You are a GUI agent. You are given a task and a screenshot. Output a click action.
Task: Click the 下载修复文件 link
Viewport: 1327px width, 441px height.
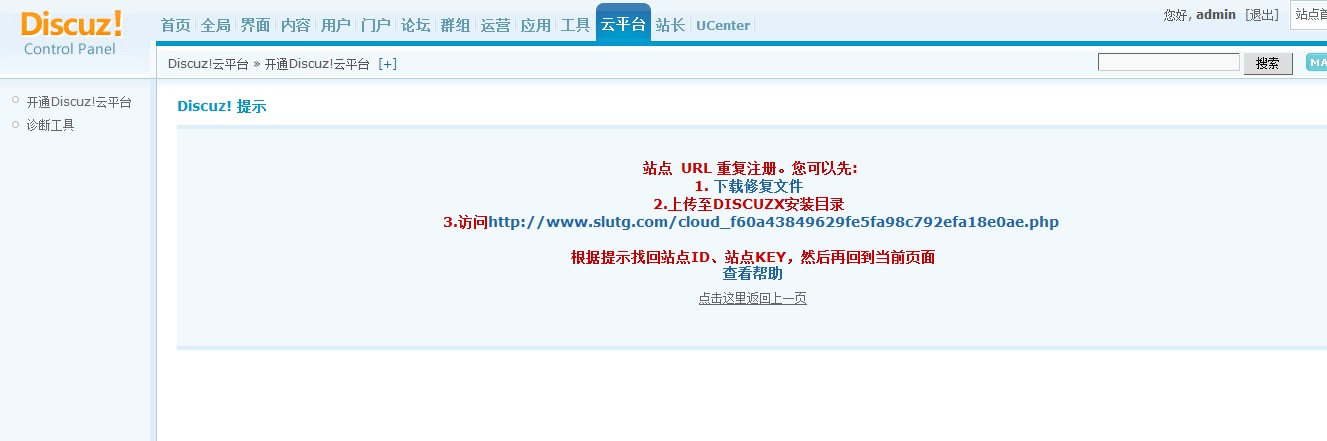pyautogui.click(x=758, y=186)
